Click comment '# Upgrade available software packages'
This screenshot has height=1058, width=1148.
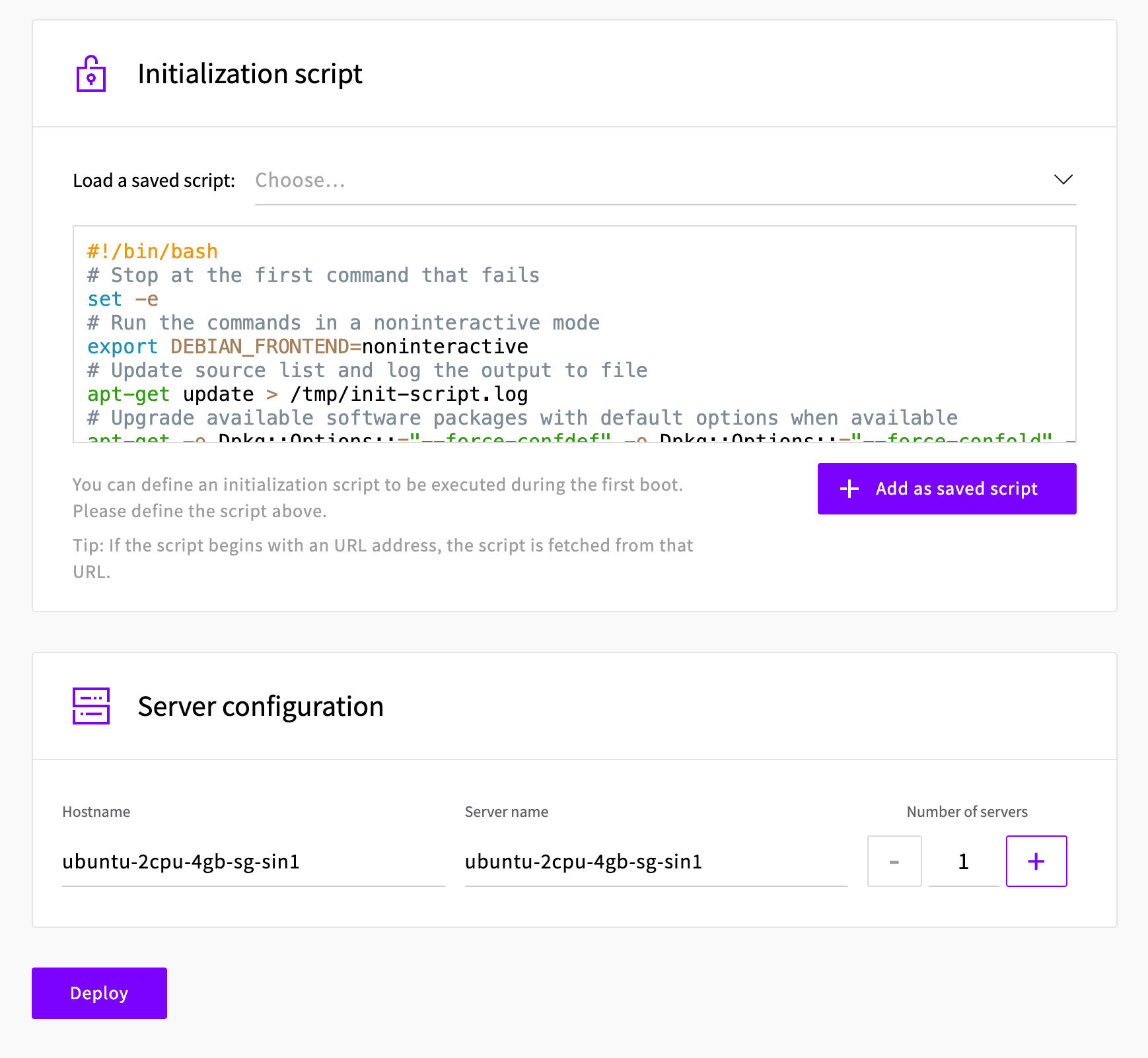coord(522,418)
